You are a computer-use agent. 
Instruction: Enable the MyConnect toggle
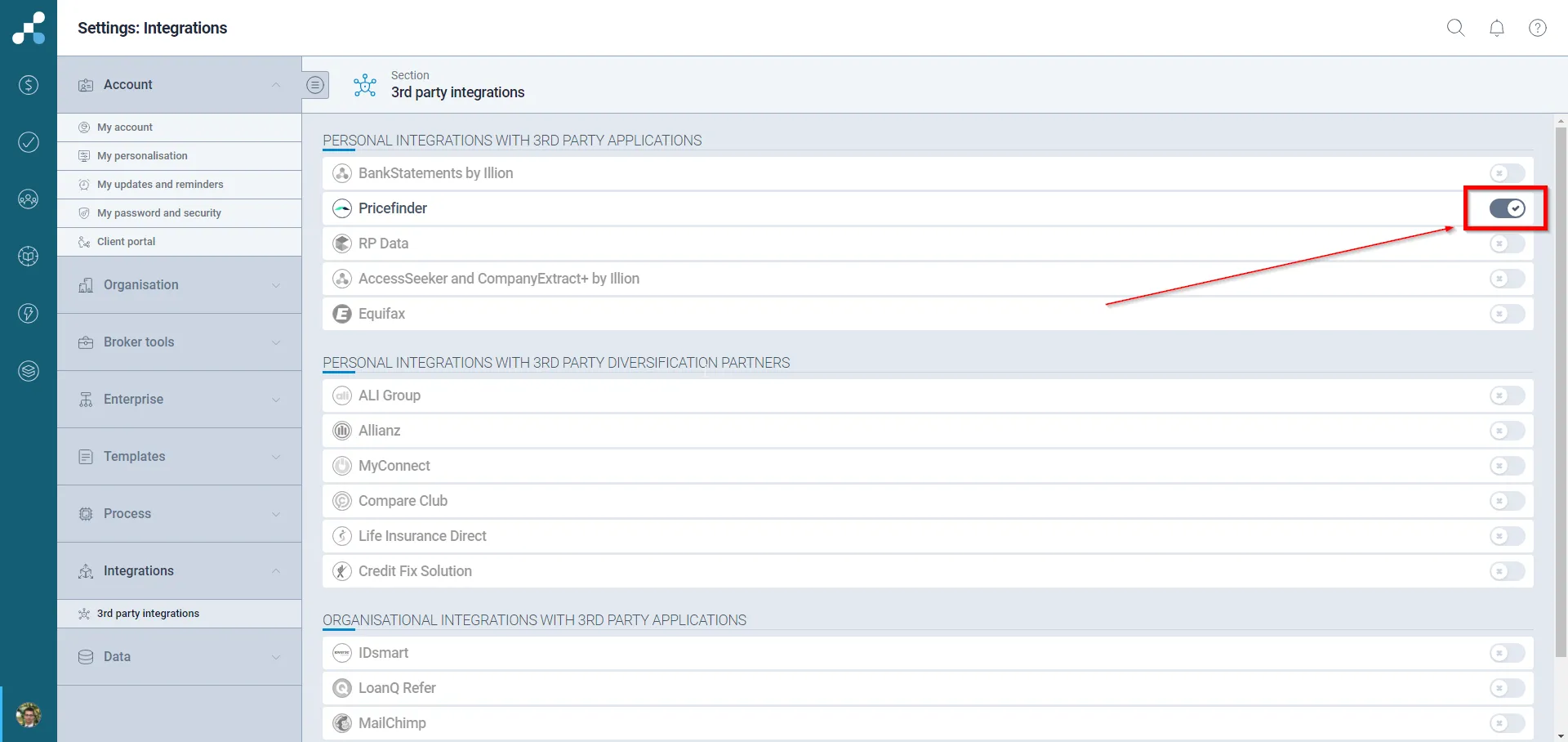1507,466
